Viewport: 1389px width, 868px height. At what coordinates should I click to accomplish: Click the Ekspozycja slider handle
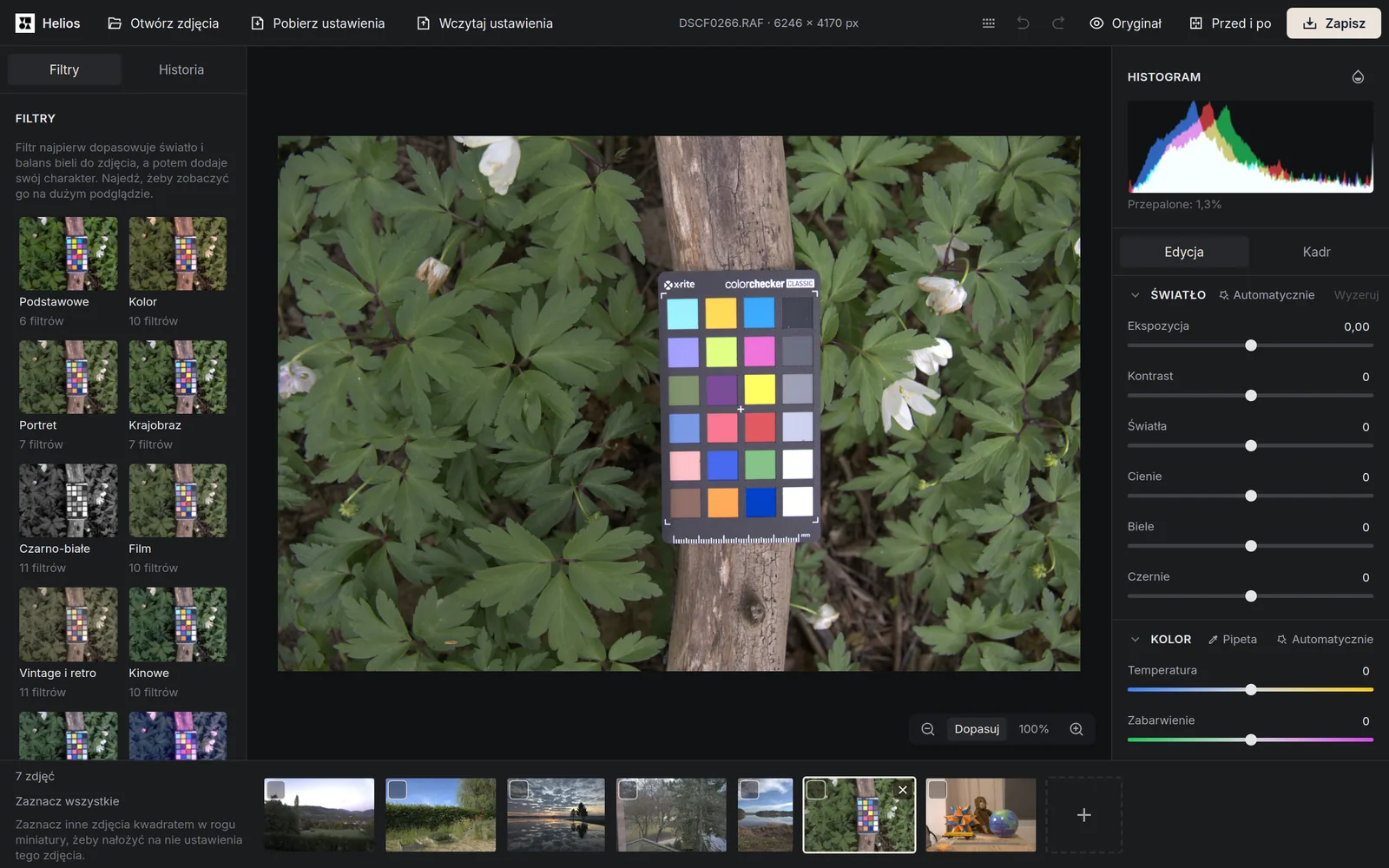coord(1251,345)
